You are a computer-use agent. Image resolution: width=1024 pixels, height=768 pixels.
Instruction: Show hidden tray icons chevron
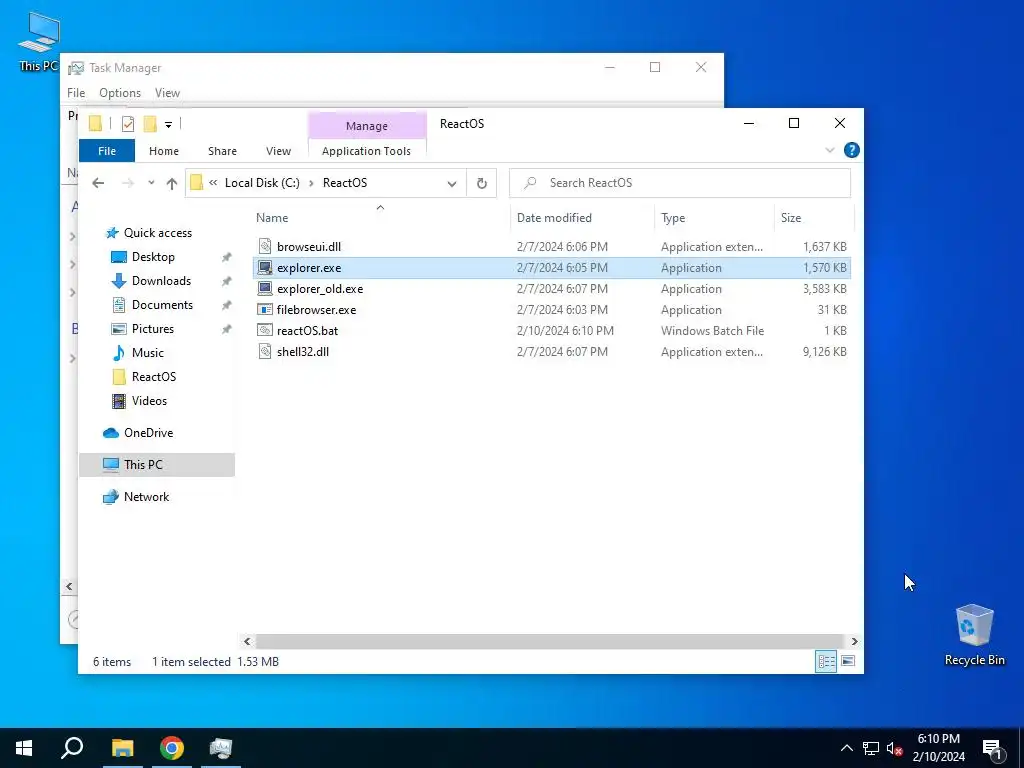coord(846,748)
